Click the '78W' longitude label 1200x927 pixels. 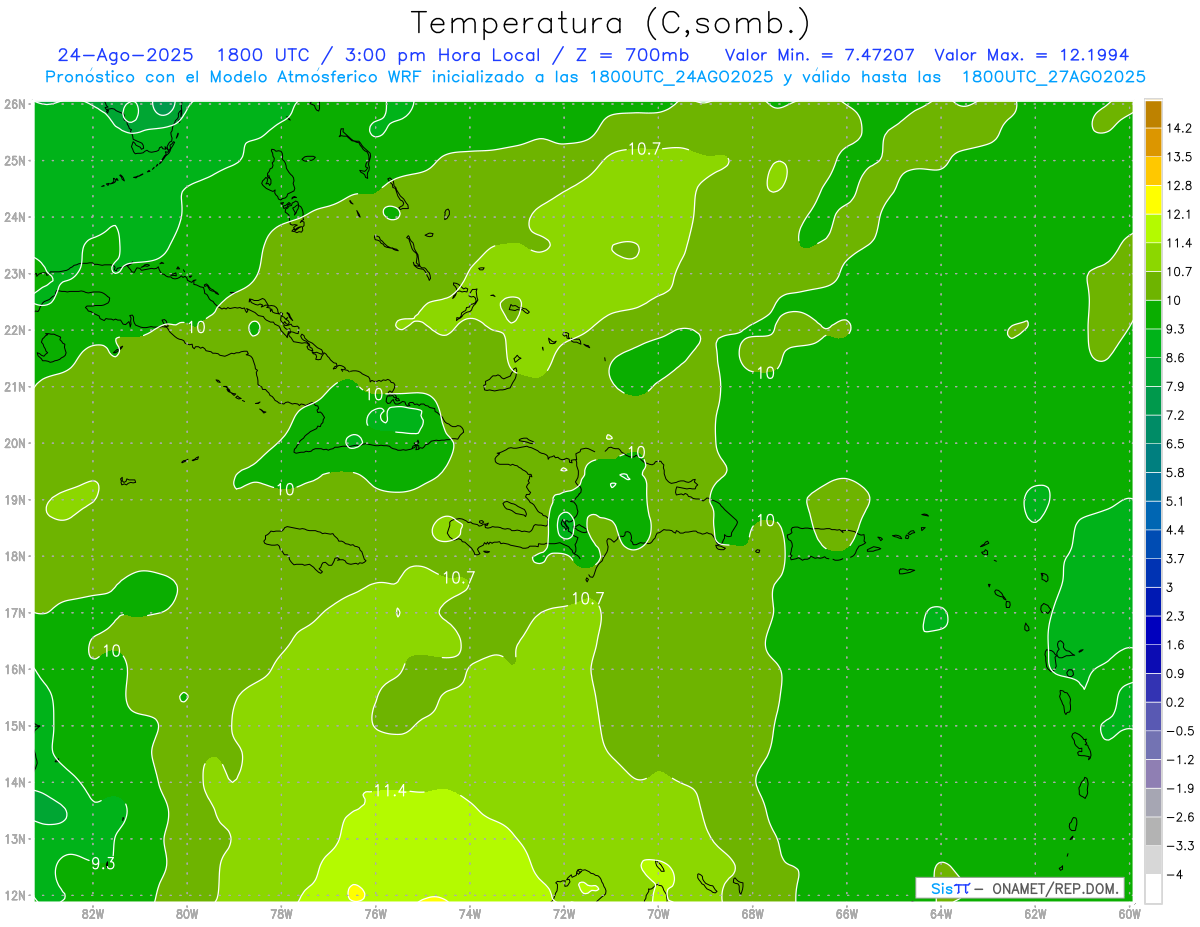pyautogui.click(x=281, y=912)
